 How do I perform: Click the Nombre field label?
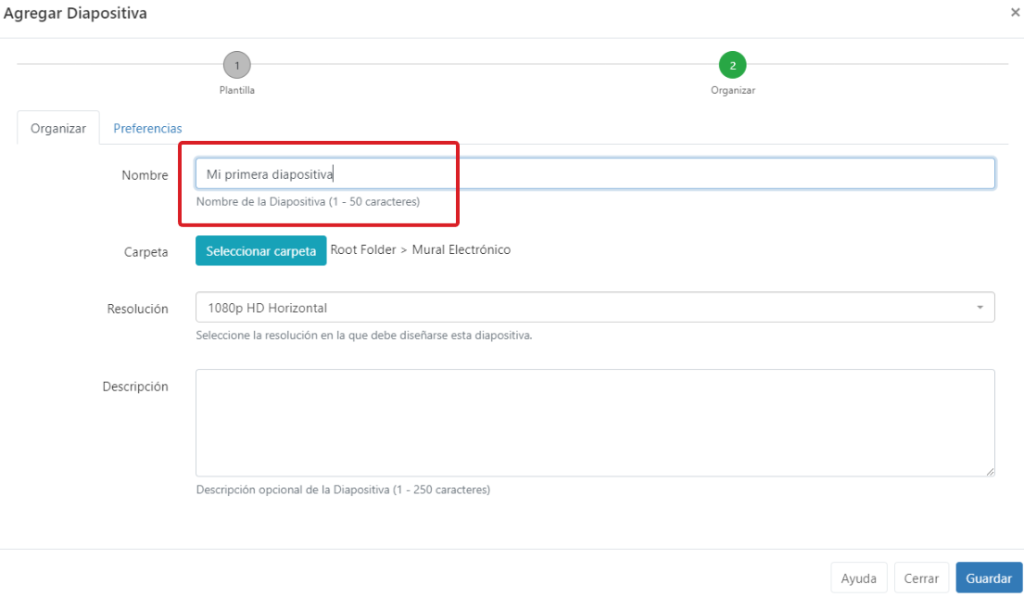coord(145,175)
